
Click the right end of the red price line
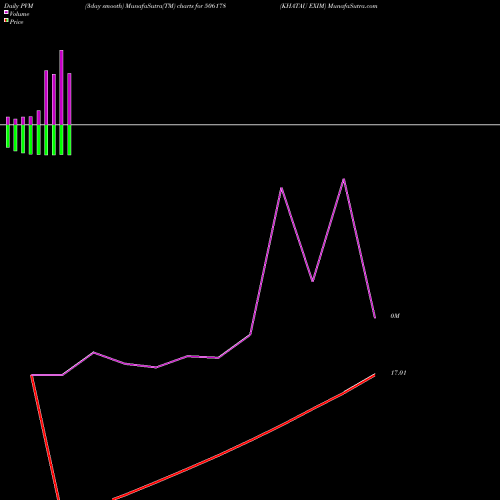[375, 375]
